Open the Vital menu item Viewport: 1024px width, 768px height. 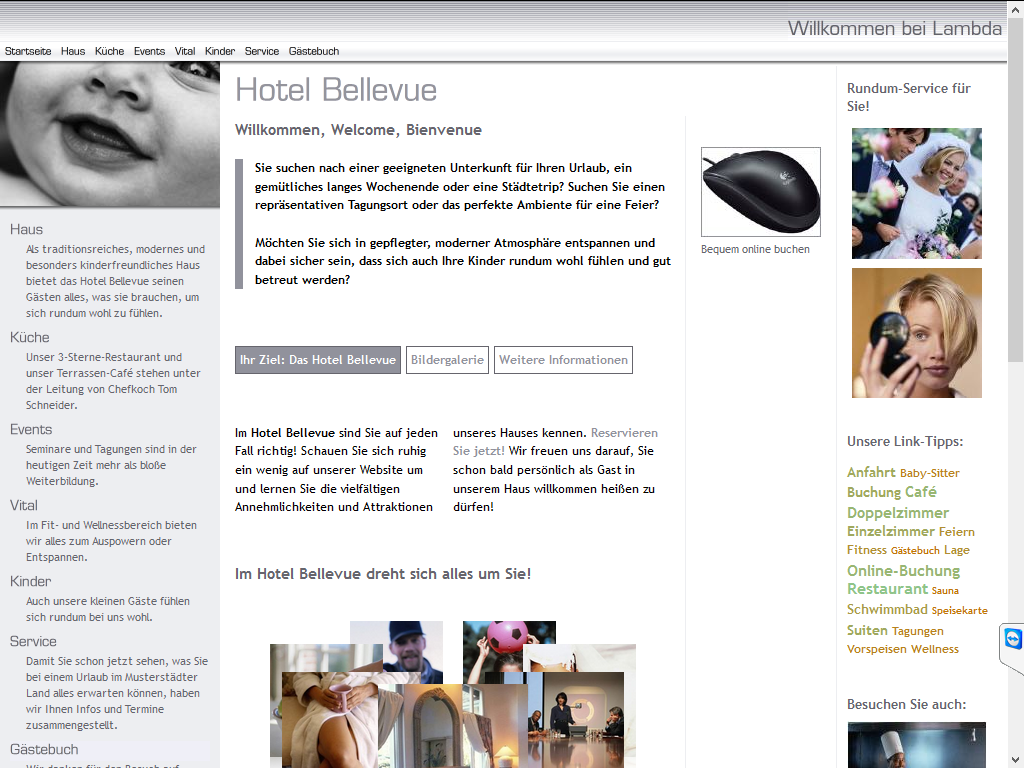[x=185, y=51]
